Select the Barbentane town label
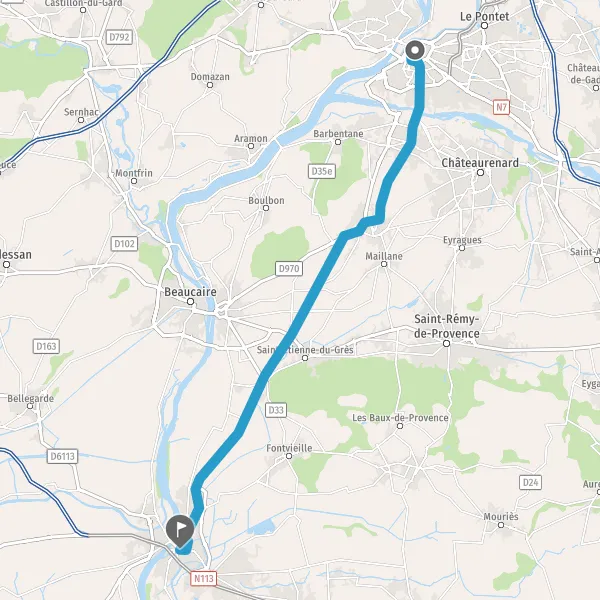The width and height of the screenshot is (600, 600). coord(338,134)
